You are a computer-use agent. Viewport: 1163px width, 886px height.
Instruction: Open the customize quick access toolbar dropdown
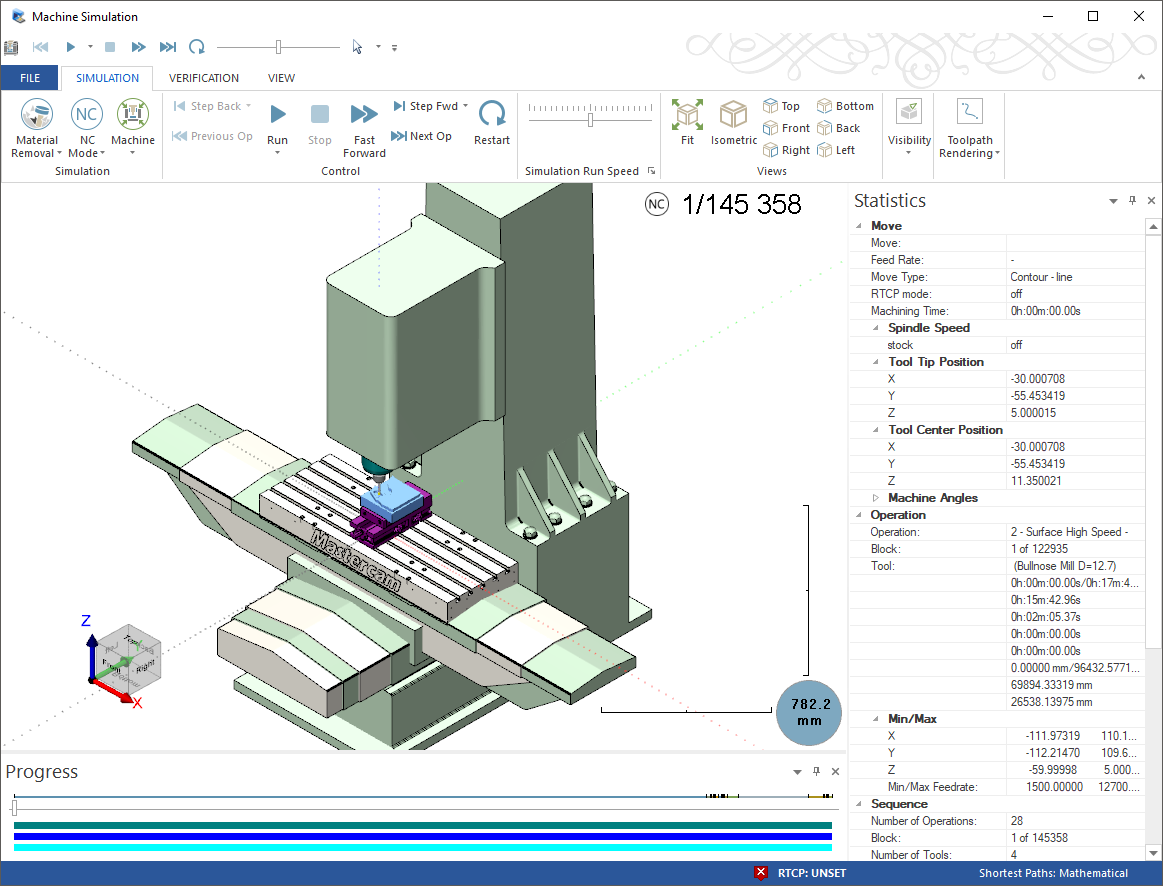tap(394, 47)
